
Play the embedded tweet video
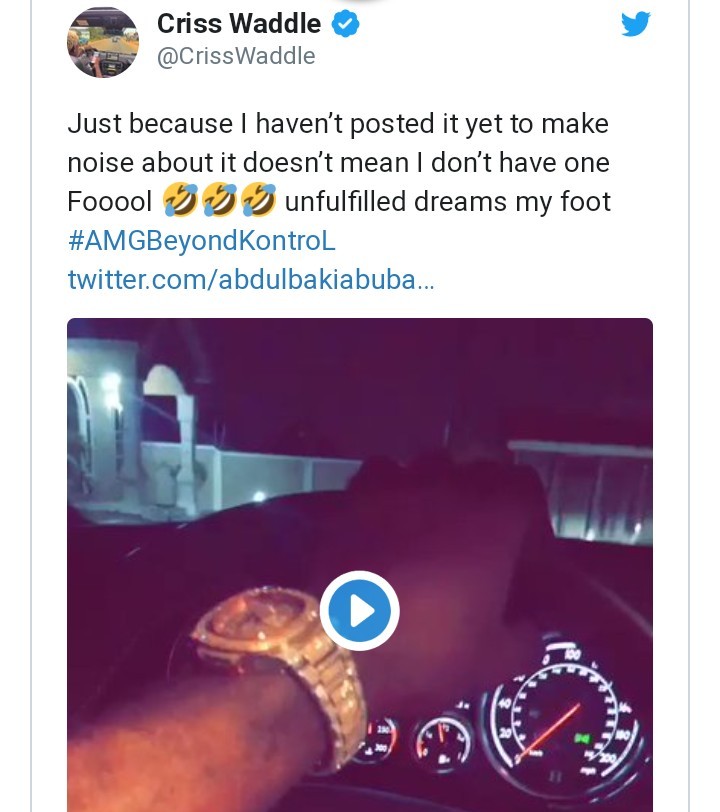359,610
